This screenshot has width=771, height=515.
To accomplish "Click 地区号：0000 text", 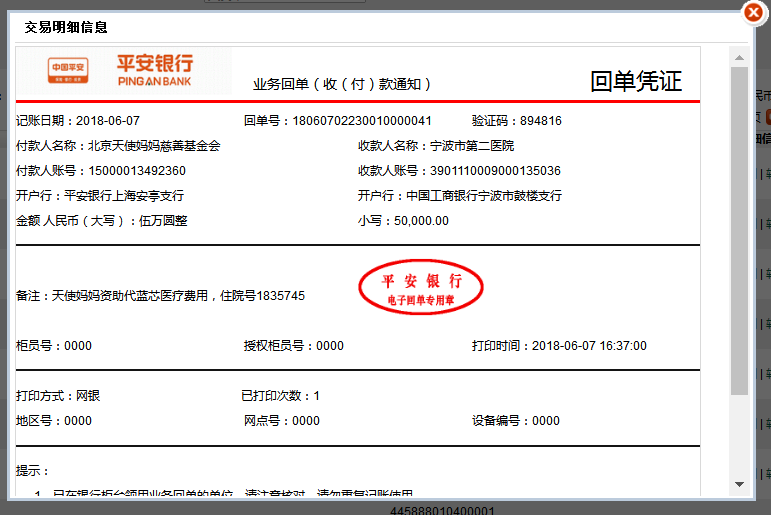I will click(x=54, y=421).
